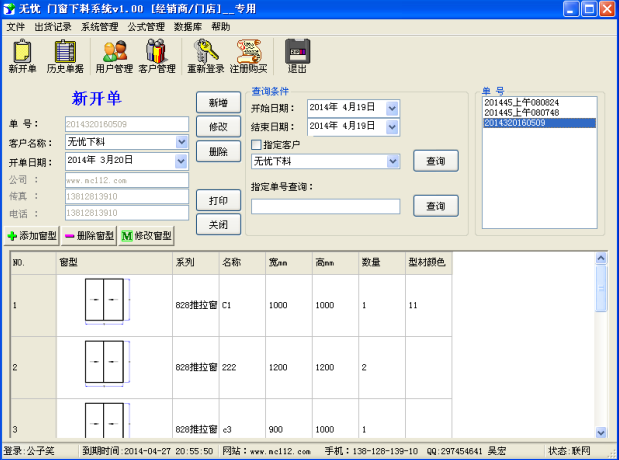
Task: Click the 注册购买 toolbar icon
Action: [x=249, y=56]
